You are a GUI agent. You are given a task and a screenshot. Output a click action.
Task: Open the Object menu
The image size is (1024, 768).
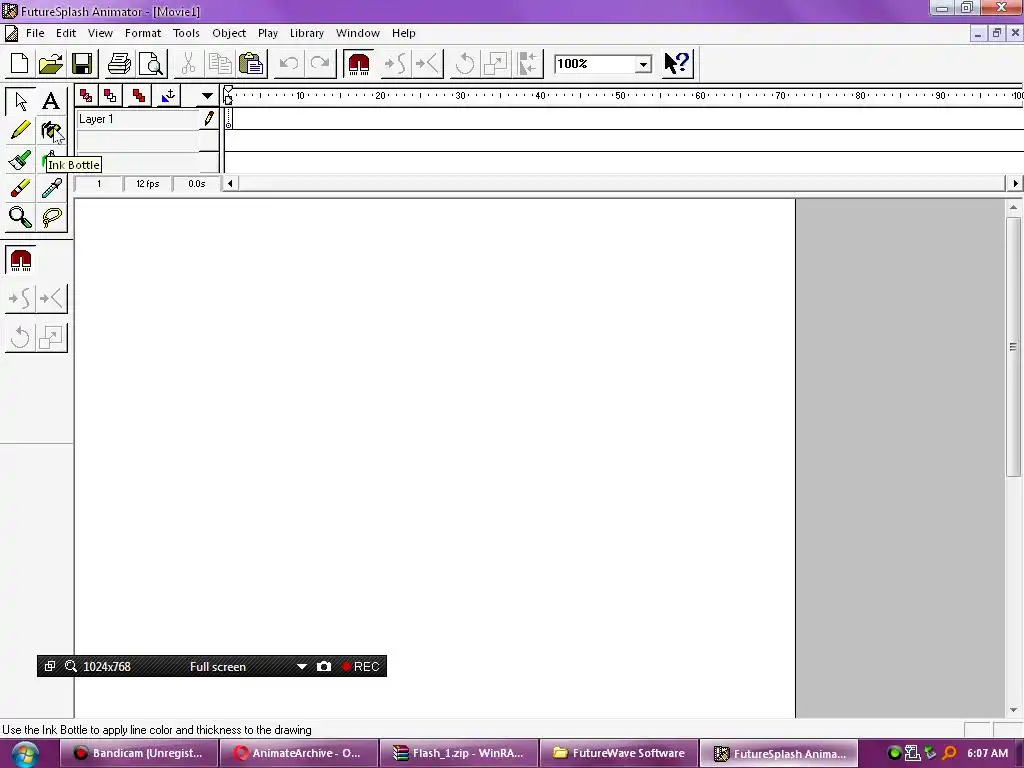tap(229, 33)
